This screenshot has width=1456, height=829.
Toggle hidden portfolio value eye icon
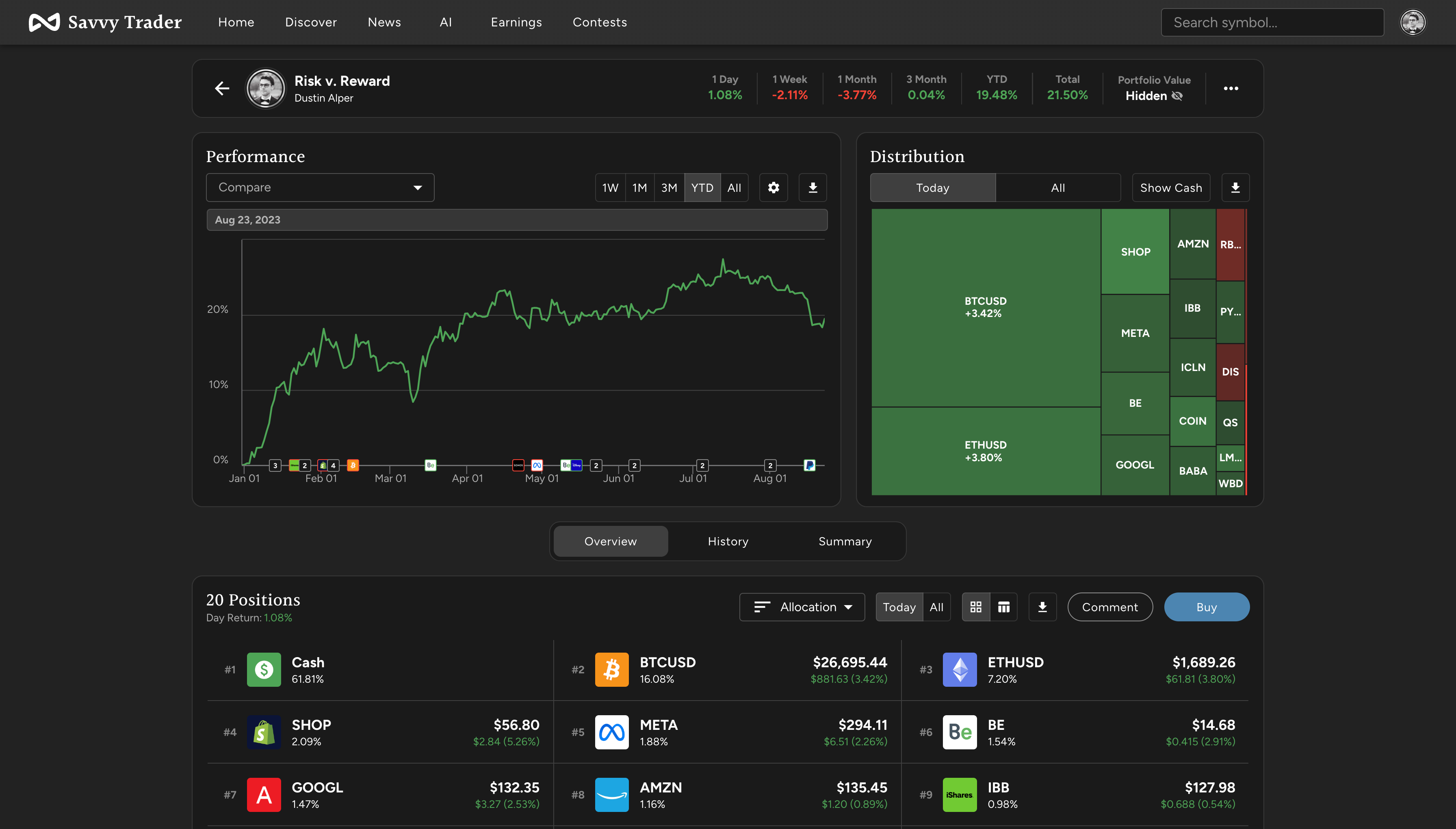[1177, 96]
